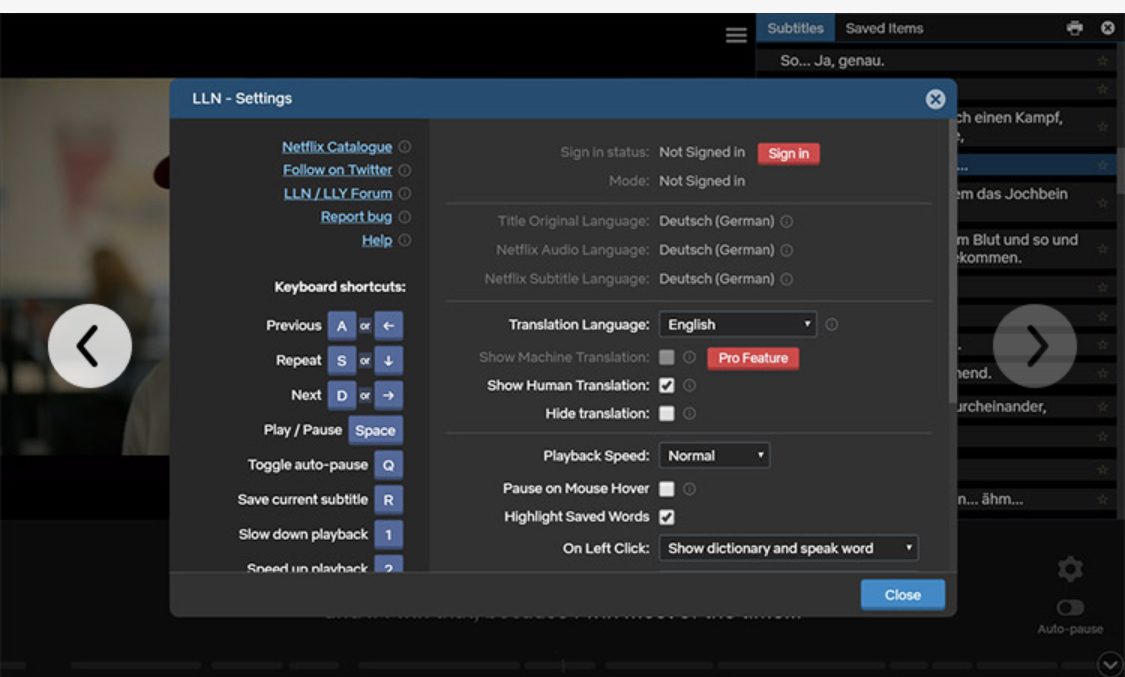Click info icon for Title Original Language
1125x677 pixels.
pos(786,222)
